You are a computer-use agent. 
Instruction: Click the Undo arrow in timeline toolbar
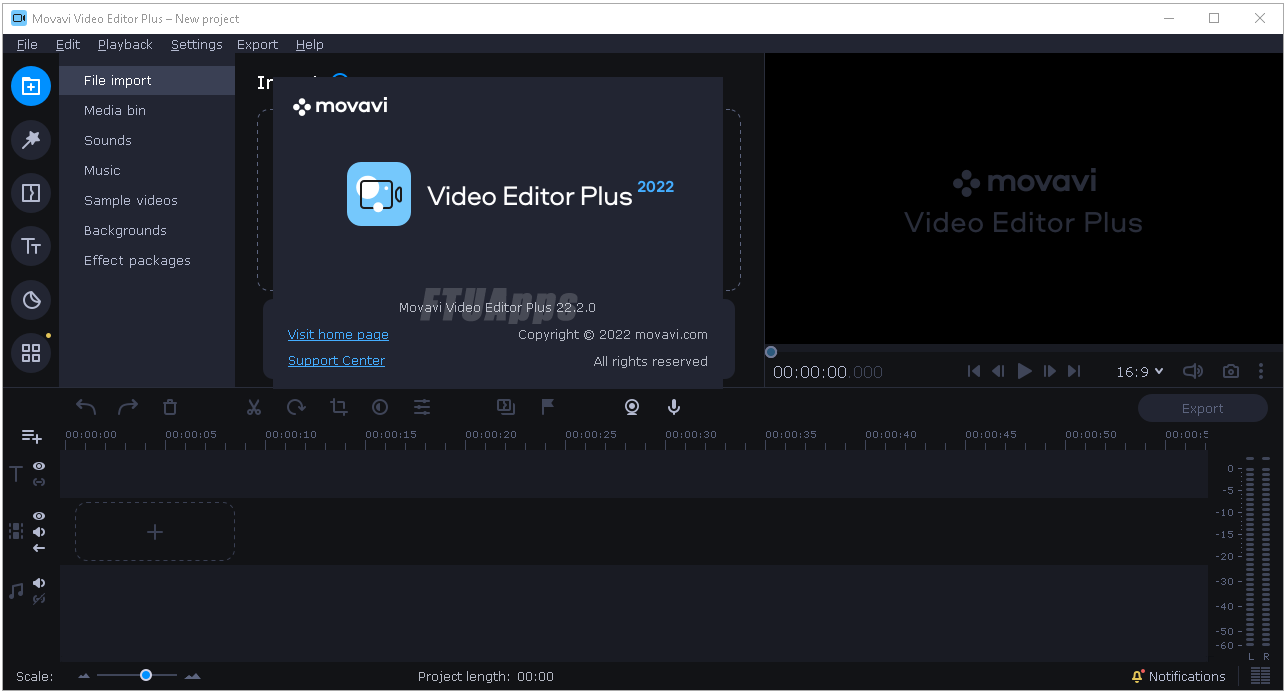coord(86,407)
